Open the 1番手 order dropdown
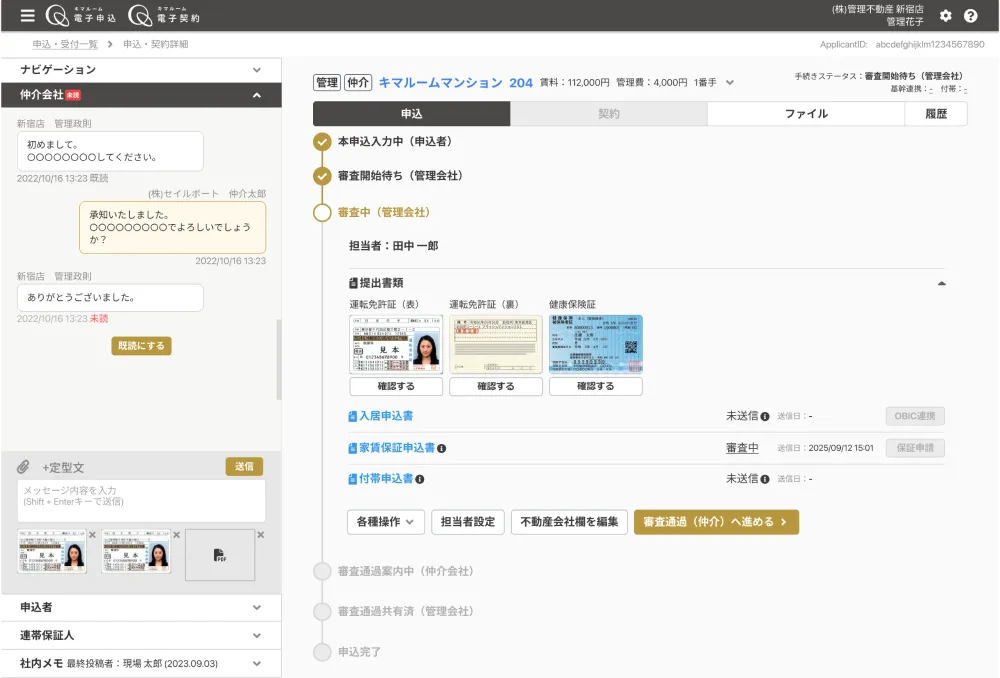The height and width of the screenshot is (678, 1000). click(730, 83)
